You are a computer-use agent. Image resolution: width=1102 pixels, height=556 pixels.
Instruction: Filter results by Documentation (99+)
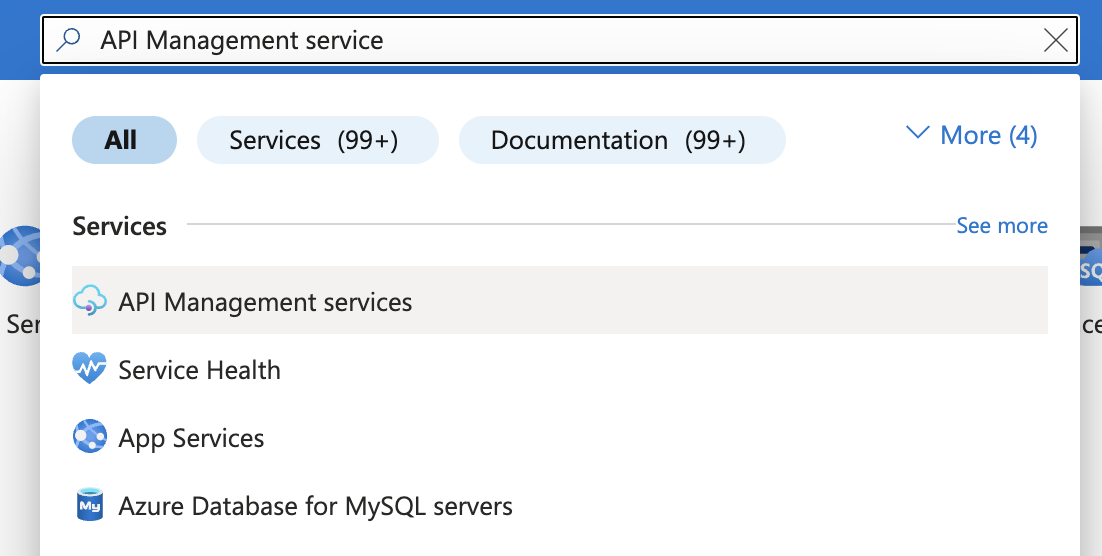pyautogui.click(x=621, y=140)
